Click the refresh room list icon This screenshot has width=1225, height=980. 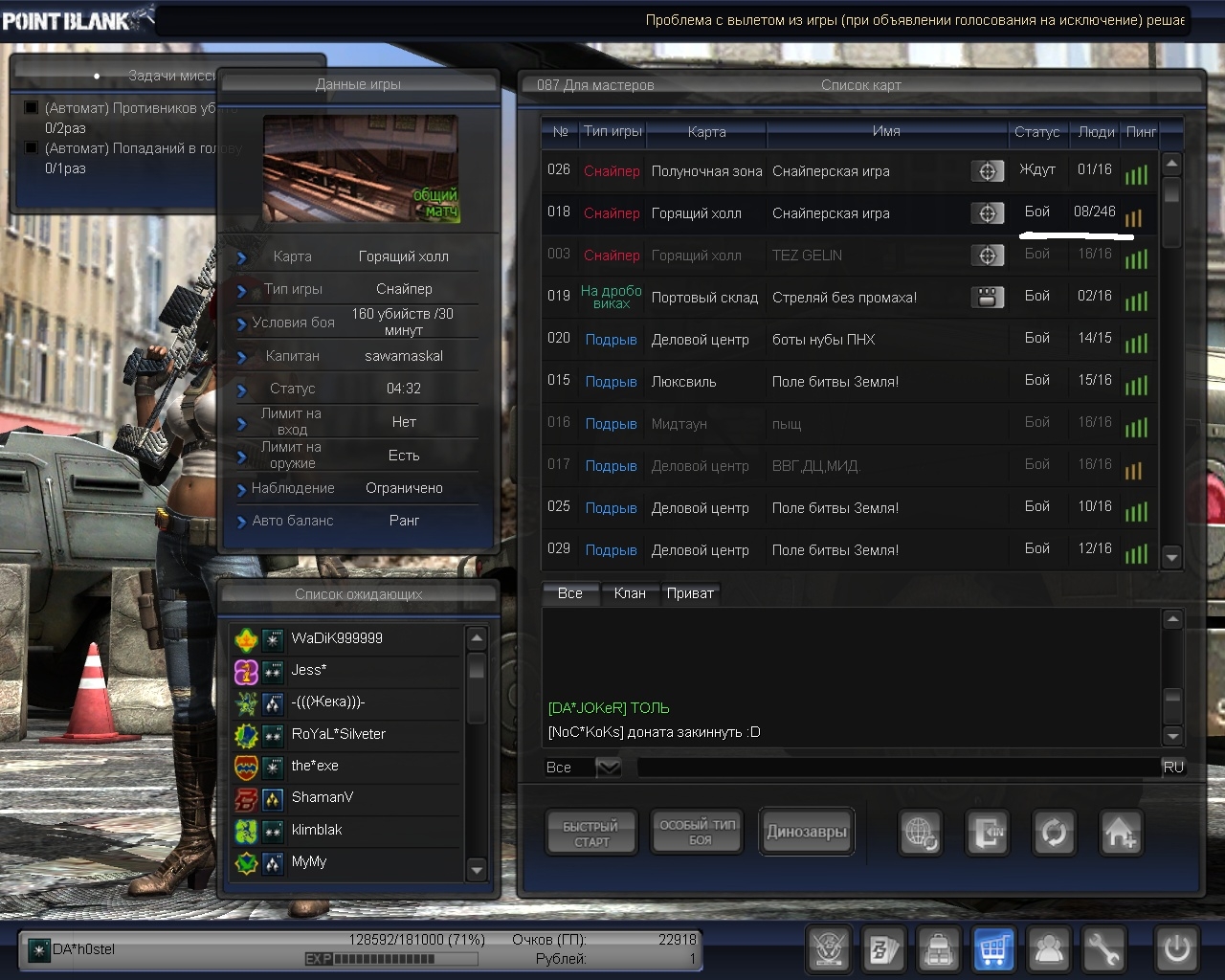point(1054,833)
